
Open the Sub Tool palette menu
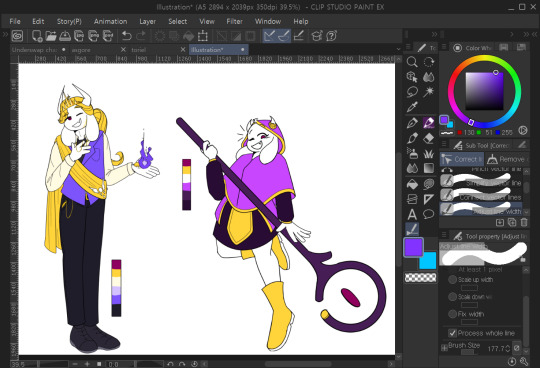point(444,145)
